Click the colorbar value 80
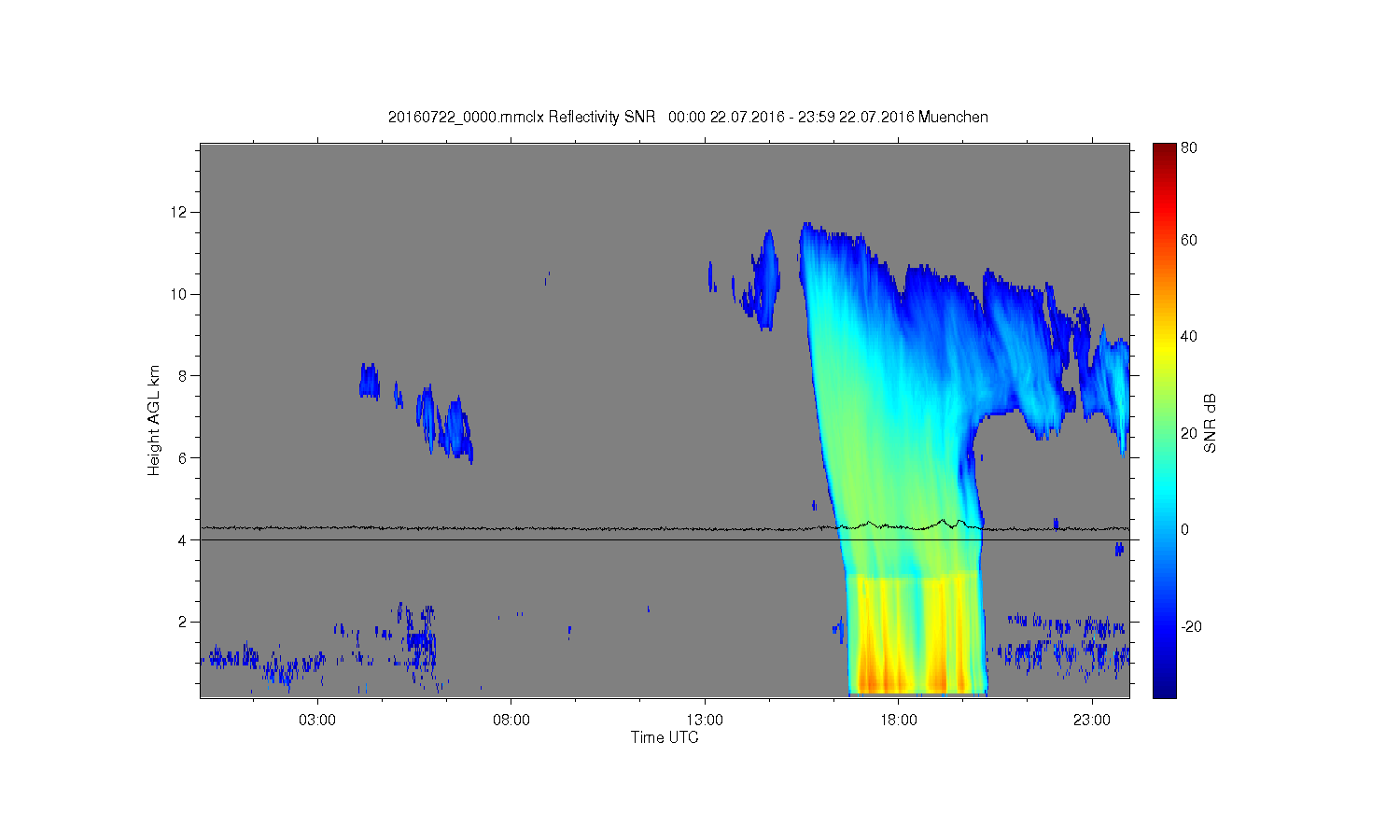The image size is (1400, 840). (x=1189, y=147)
